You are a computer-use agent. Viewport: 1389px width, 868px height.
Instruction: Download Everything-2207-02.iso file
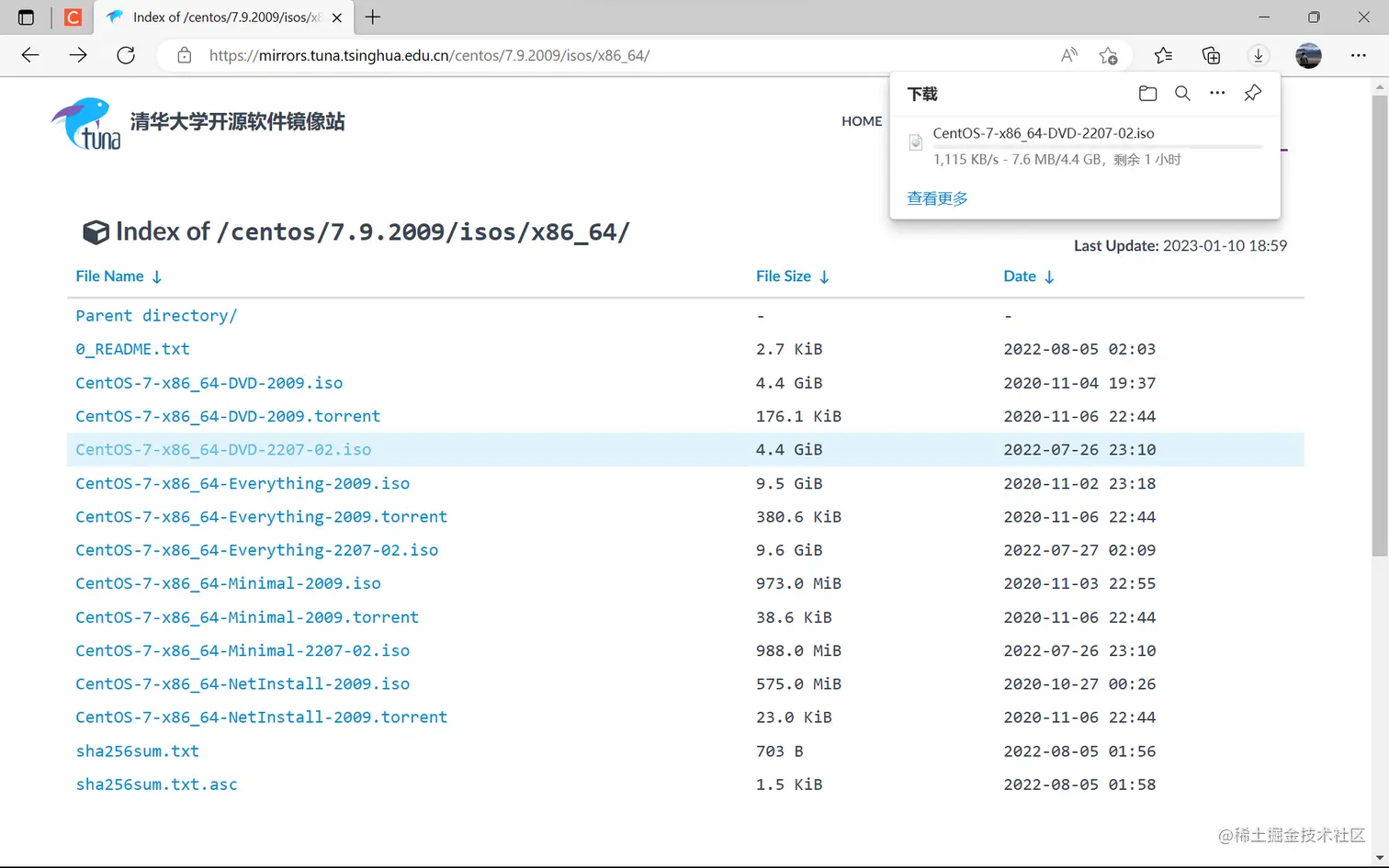click(x=256, y=550)
